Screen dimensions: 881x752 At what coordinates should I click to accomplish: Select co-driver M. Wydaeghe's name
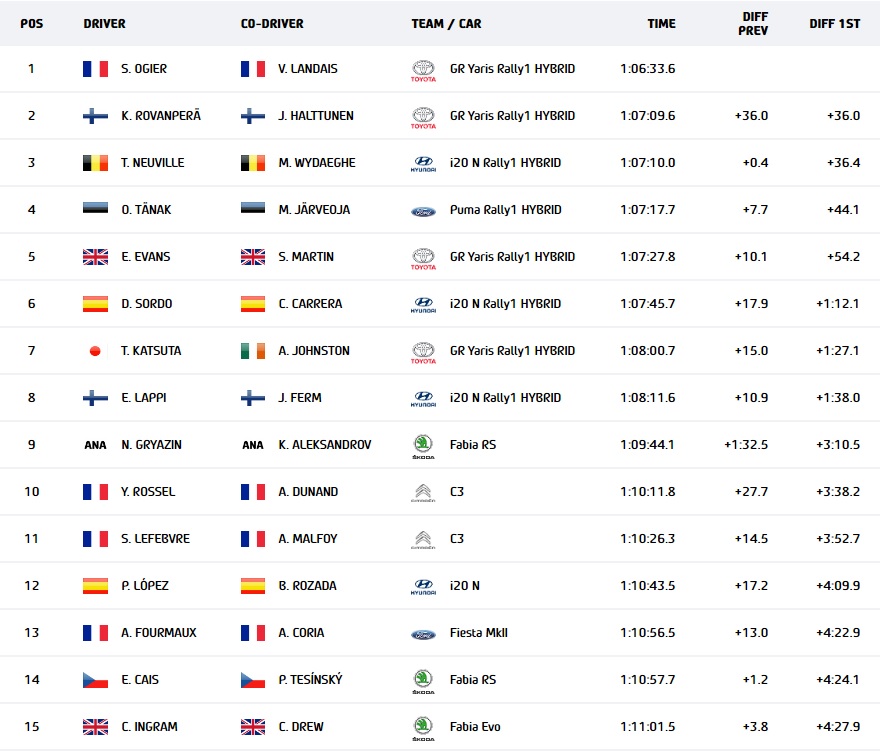click(317, 163)
